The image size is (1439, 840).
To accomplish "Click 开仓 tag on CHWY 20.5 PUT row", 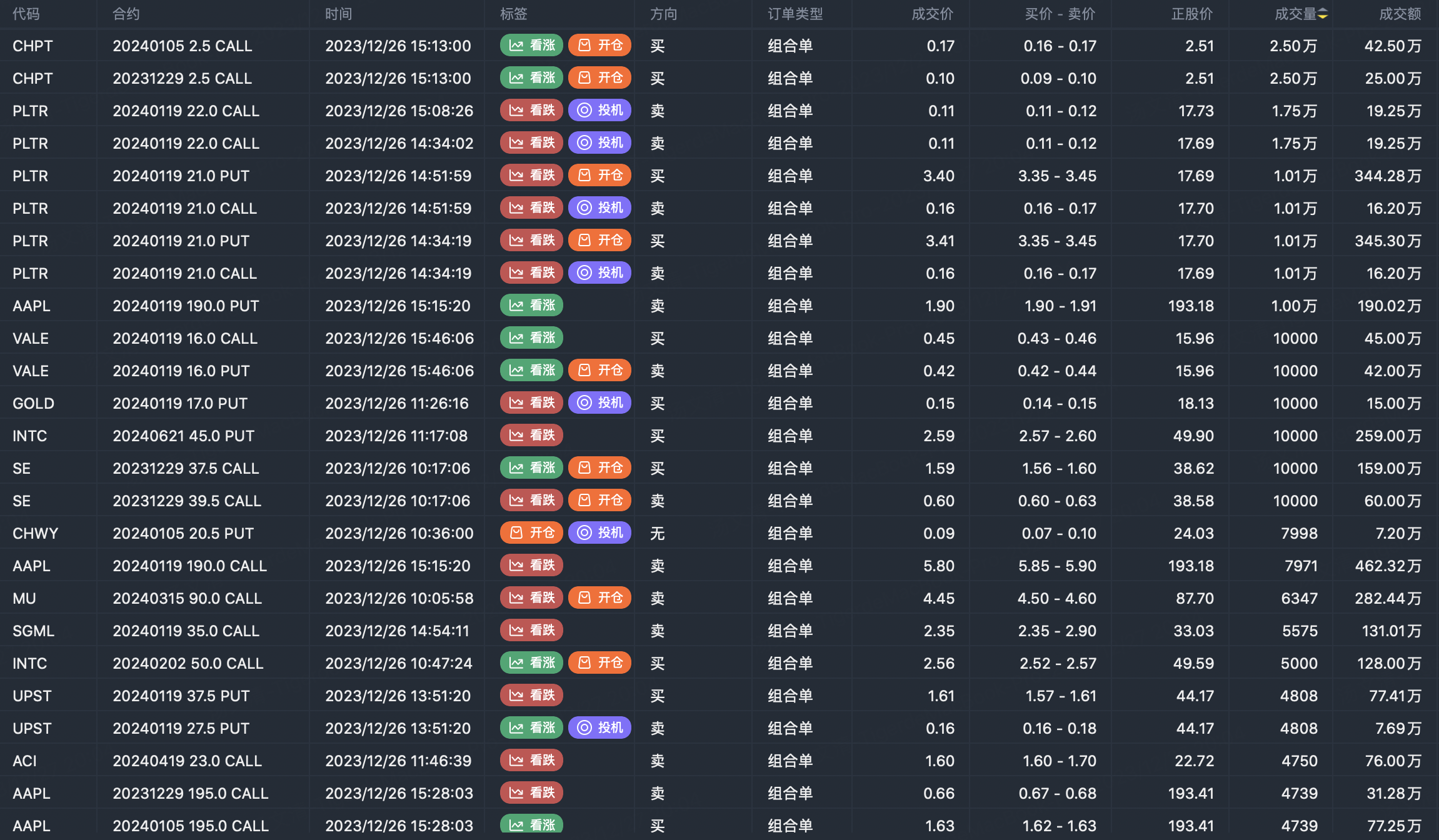I will 531,533.
